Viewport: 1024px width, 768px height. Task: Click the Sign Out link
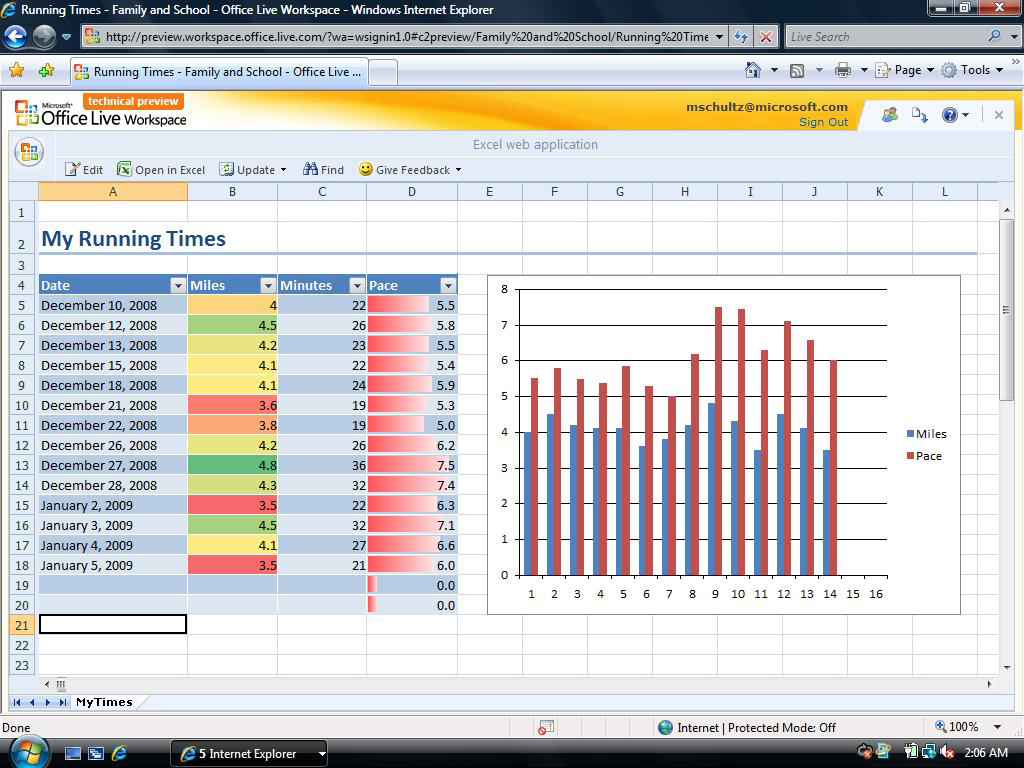tap(823, 122)
